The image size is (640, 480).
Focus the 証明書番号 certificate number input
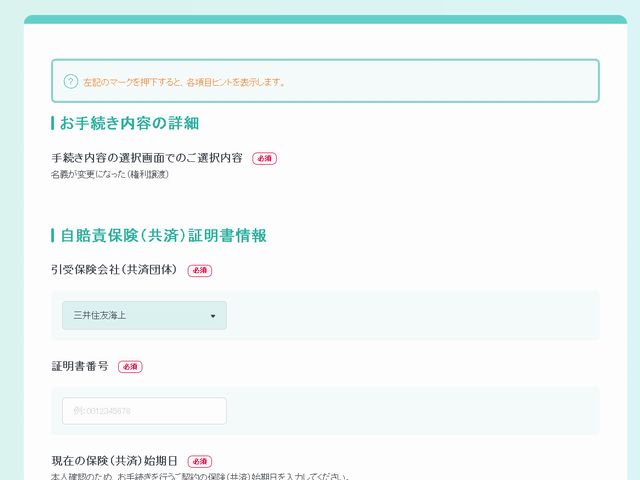tap(144, 411)
